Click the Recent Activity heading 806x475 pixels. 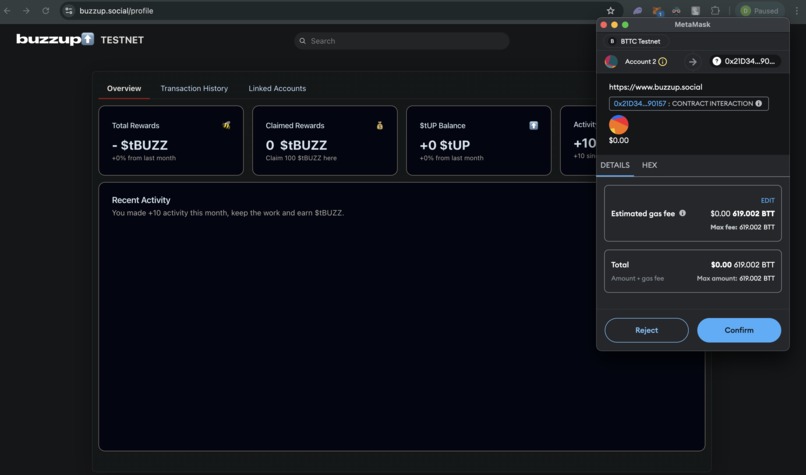click(x=141, y=200)
